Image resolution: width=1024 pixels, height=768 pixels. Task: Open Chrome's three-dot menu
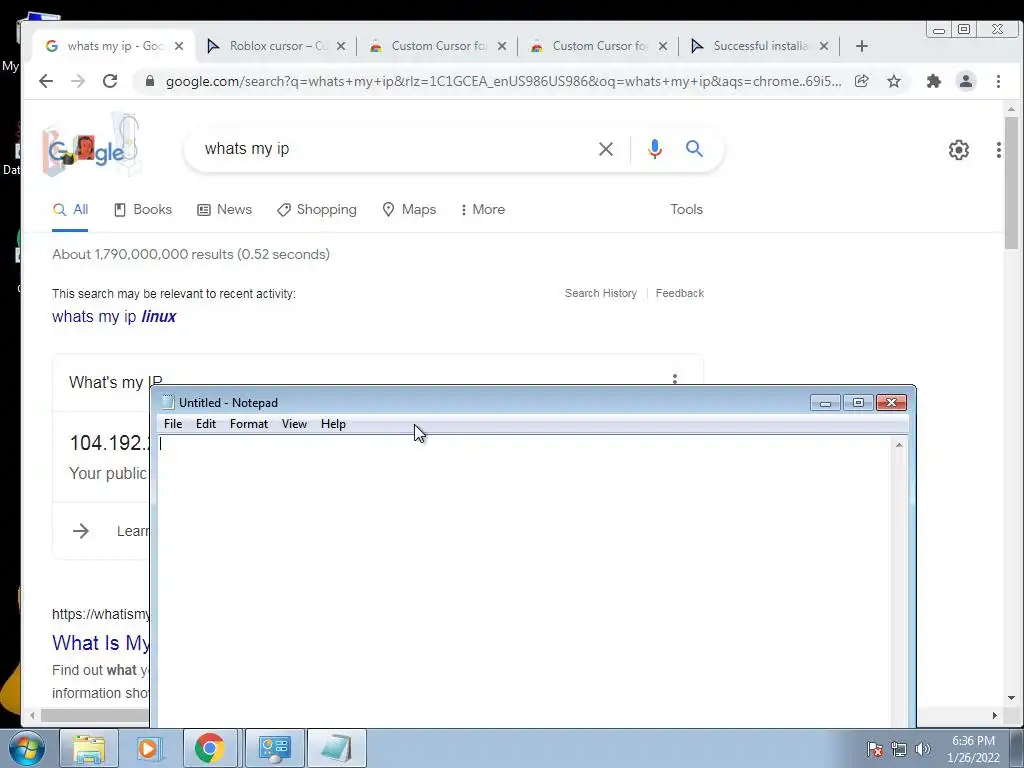tap(998, 81)
